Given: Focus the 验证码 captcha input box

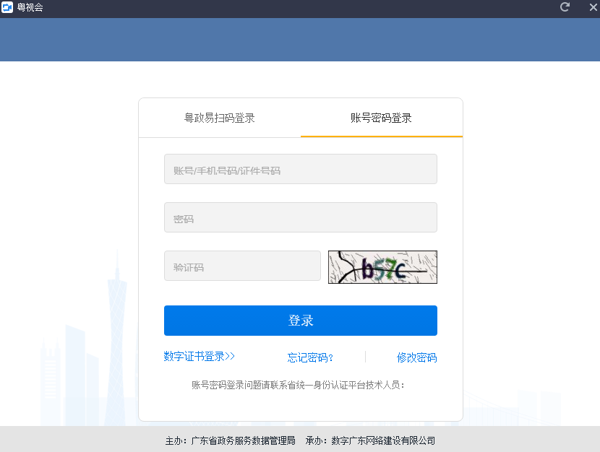Looking at the screenshot, I should (242, 267).
